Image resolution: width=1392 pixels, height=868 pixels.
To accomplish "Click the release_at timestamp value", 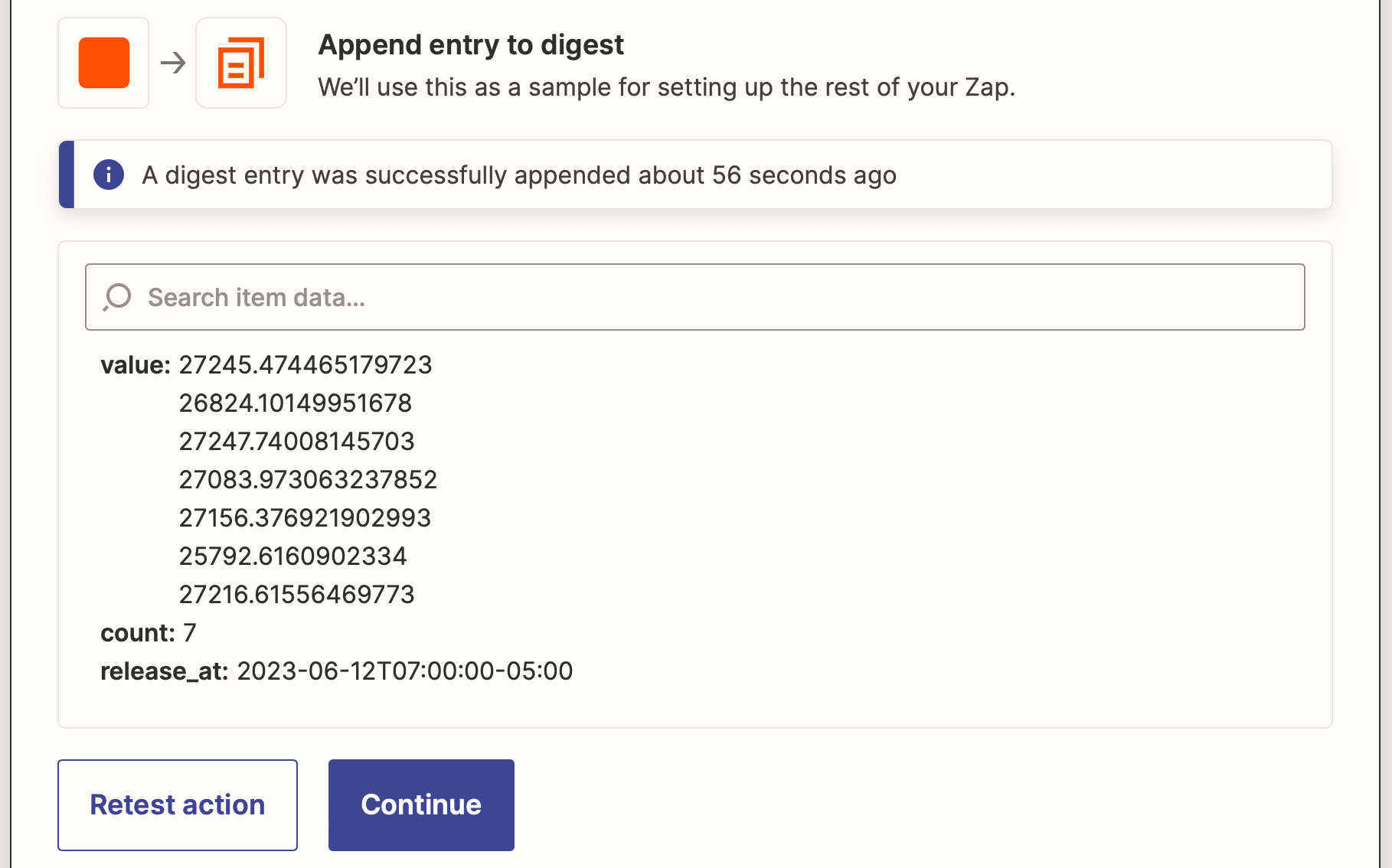I will (x=405, y=671).
